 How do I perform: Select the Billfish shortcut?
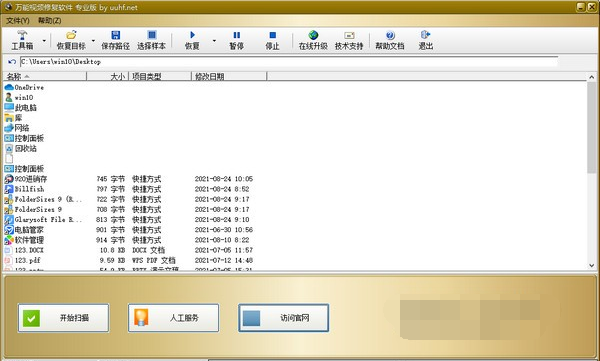pos(24,189)
